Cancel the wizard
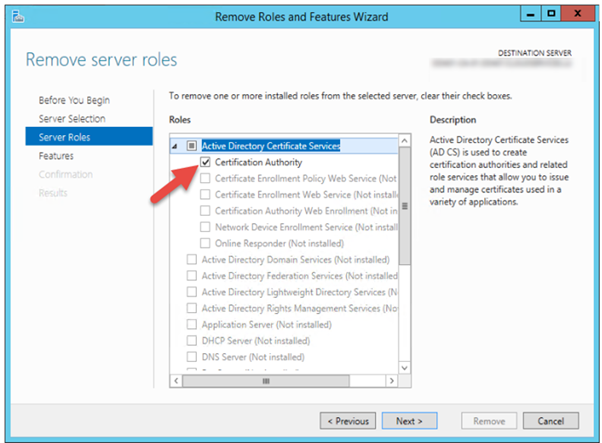The height and width of the screenshot is (443, 602). [x=551, y=421]
